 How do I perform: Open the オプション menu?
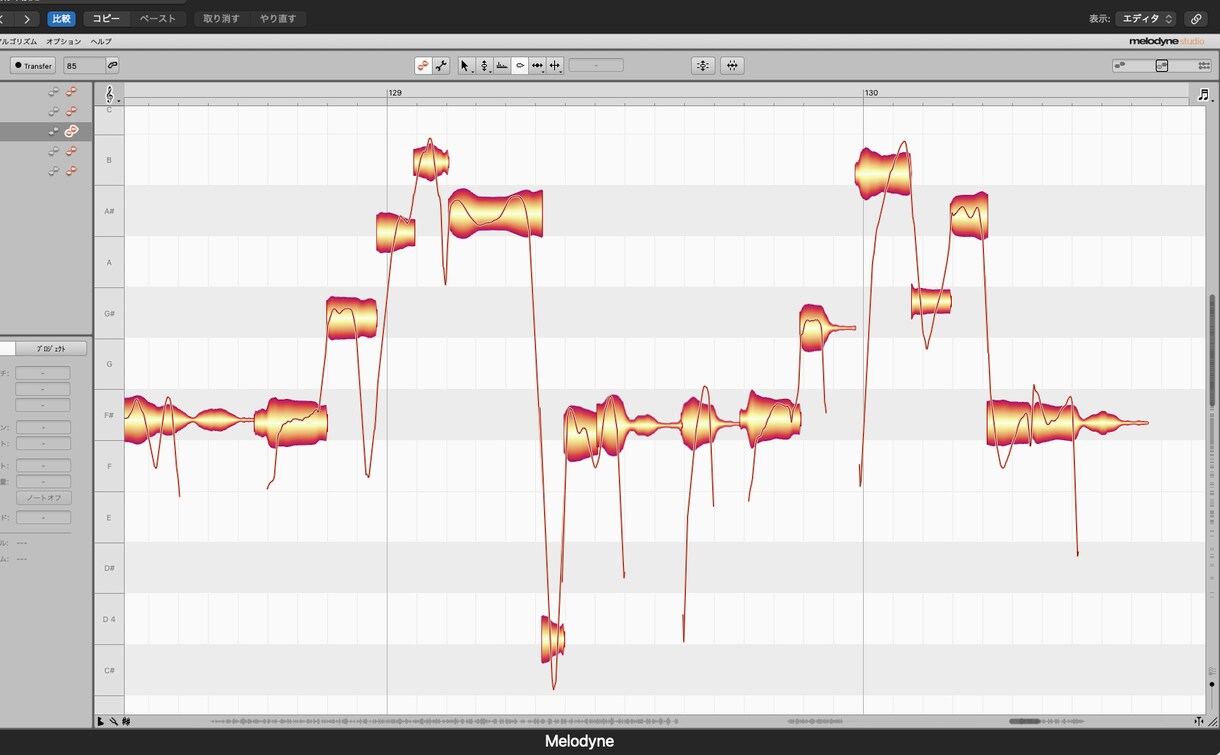pos(63,42)
